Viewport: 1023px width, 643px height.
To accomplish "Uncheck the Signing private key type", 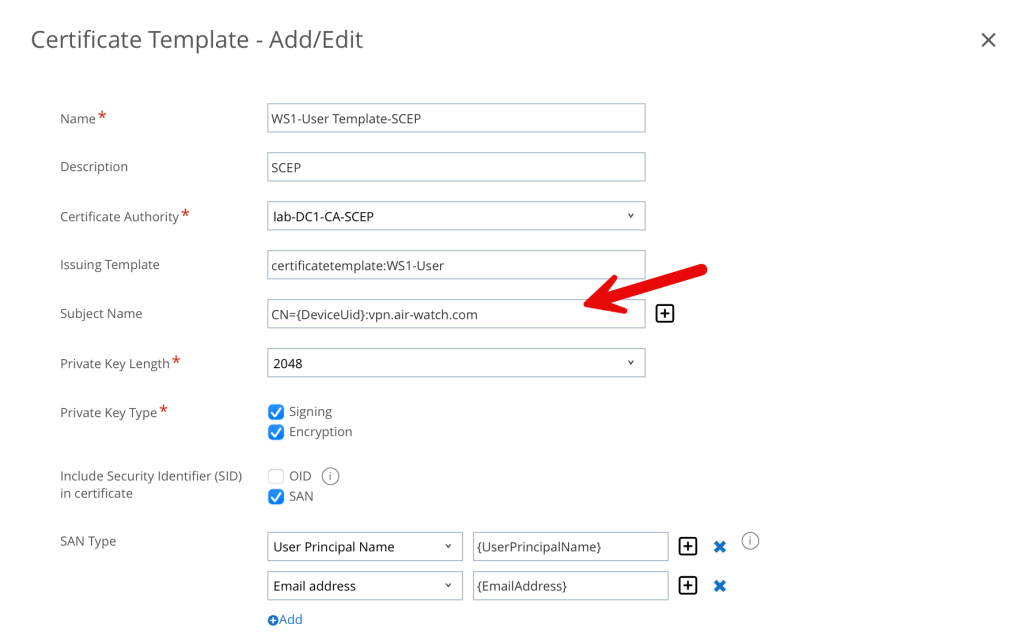I will [276, 412].
